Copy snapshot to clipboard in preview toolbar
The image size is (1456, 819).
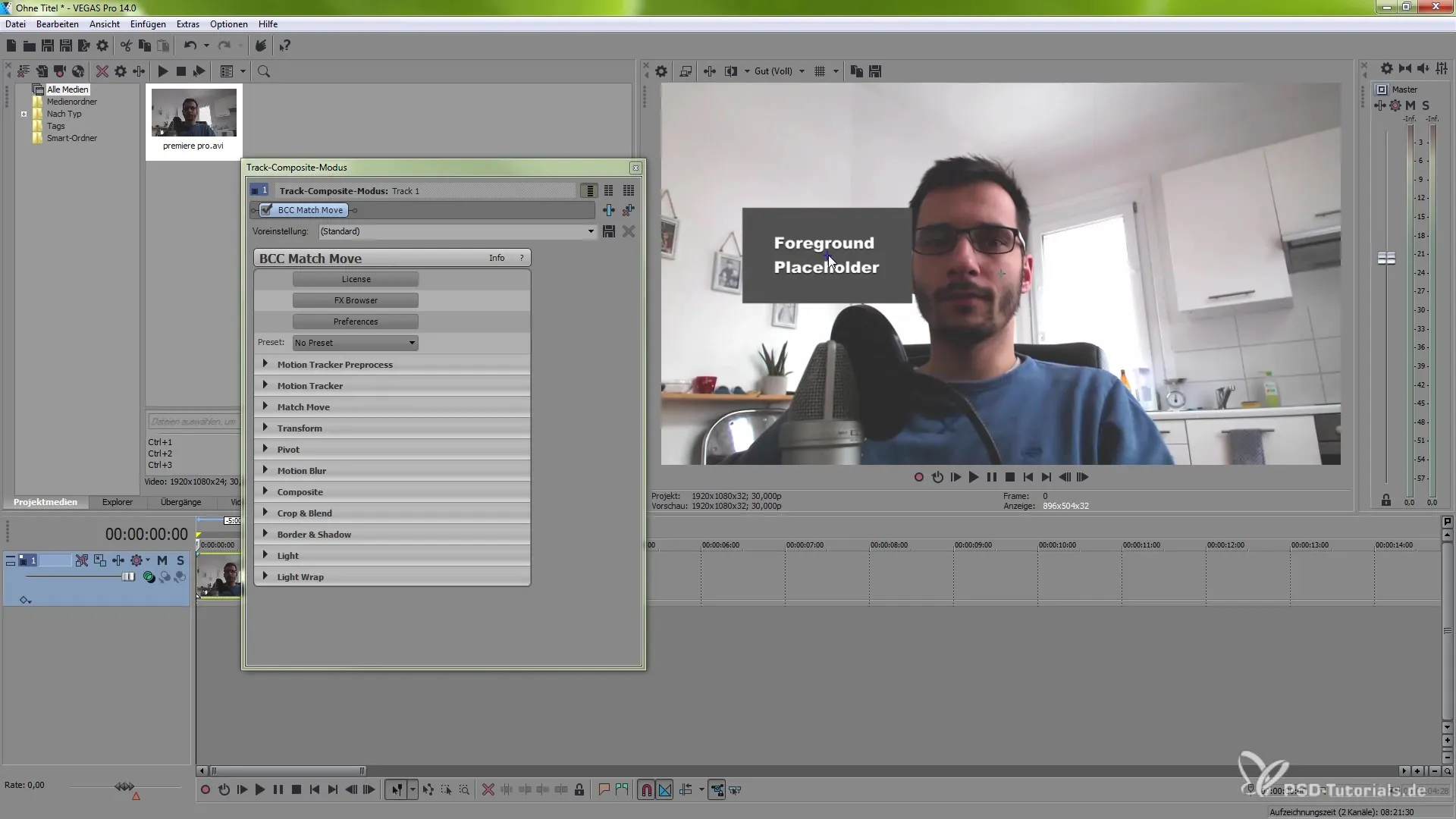857,71
